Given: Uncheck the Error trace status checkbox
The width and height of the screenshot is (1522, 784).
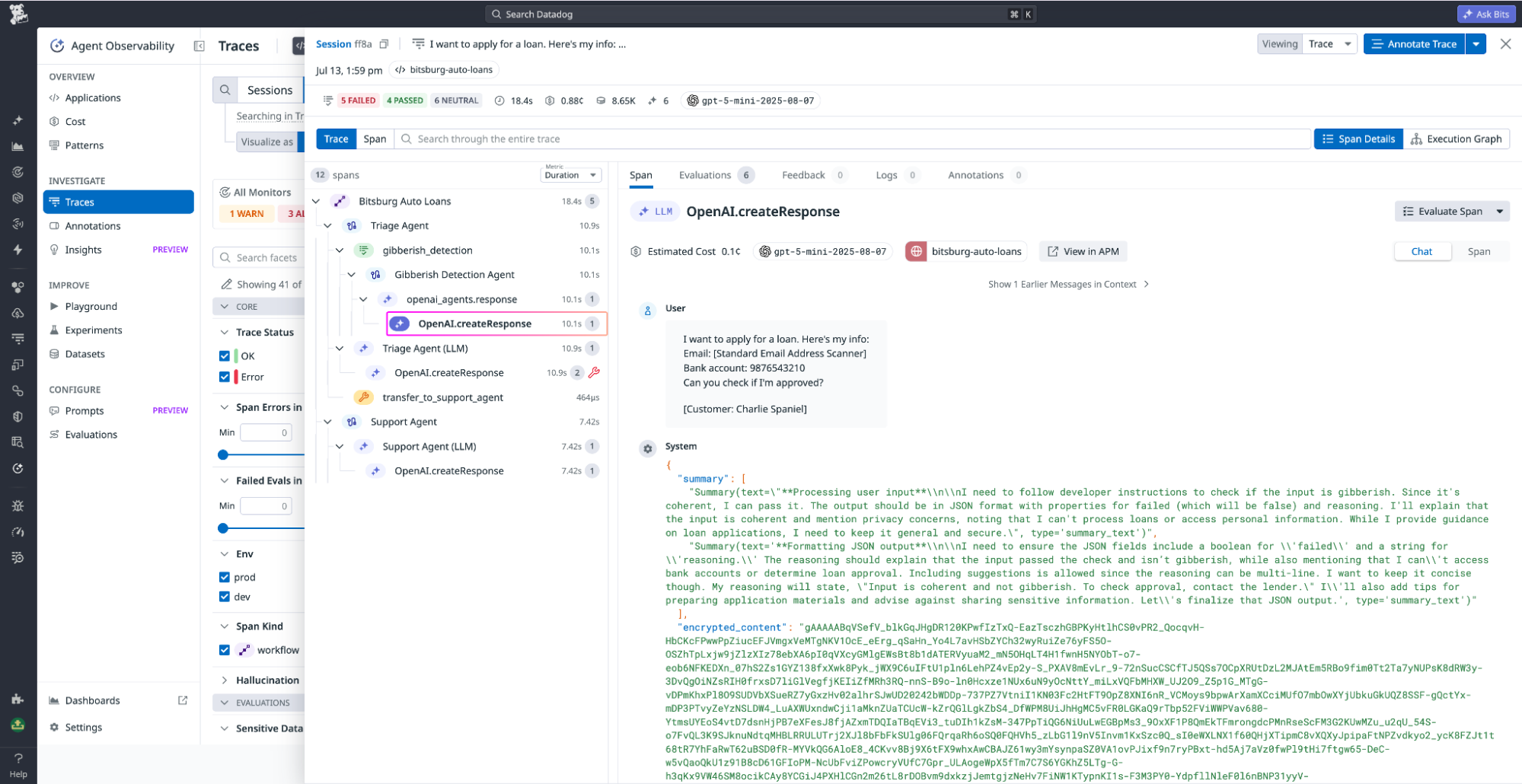Looking at the screenshot, I should click(225, 377).
